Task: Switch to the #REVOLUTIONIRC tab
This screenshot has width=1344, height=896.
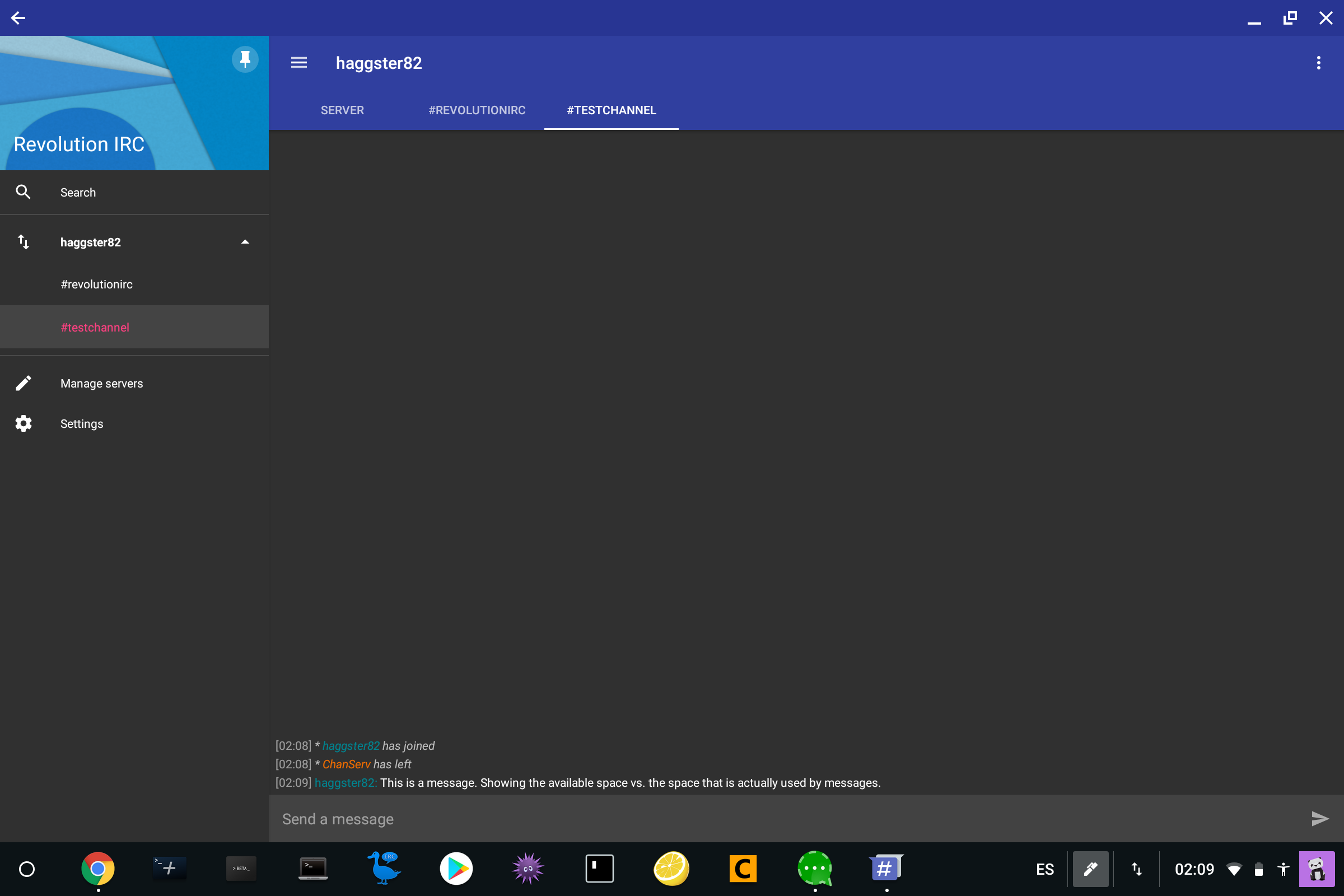Action: (477, 110)
